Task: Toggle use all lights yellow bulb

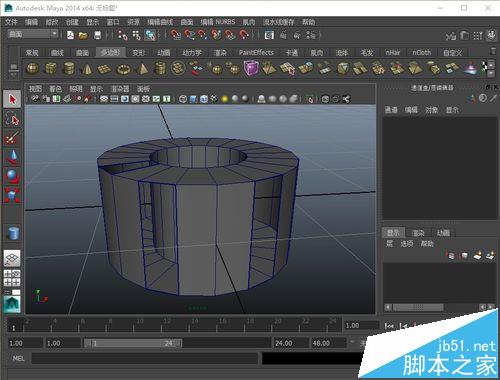Action: [225, 99]
